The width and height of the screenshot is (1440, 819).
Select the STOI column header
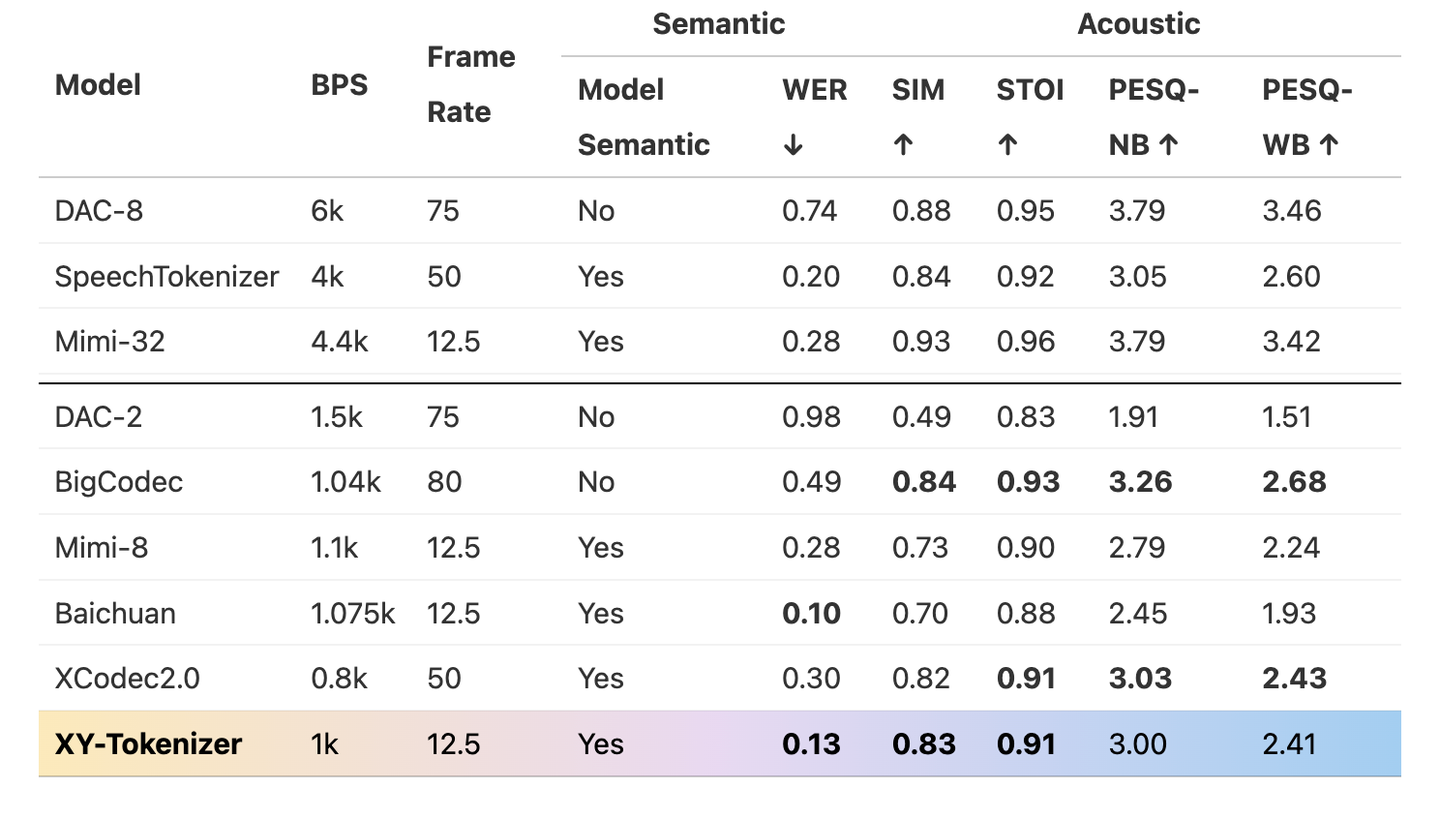tap(1030, 118)
